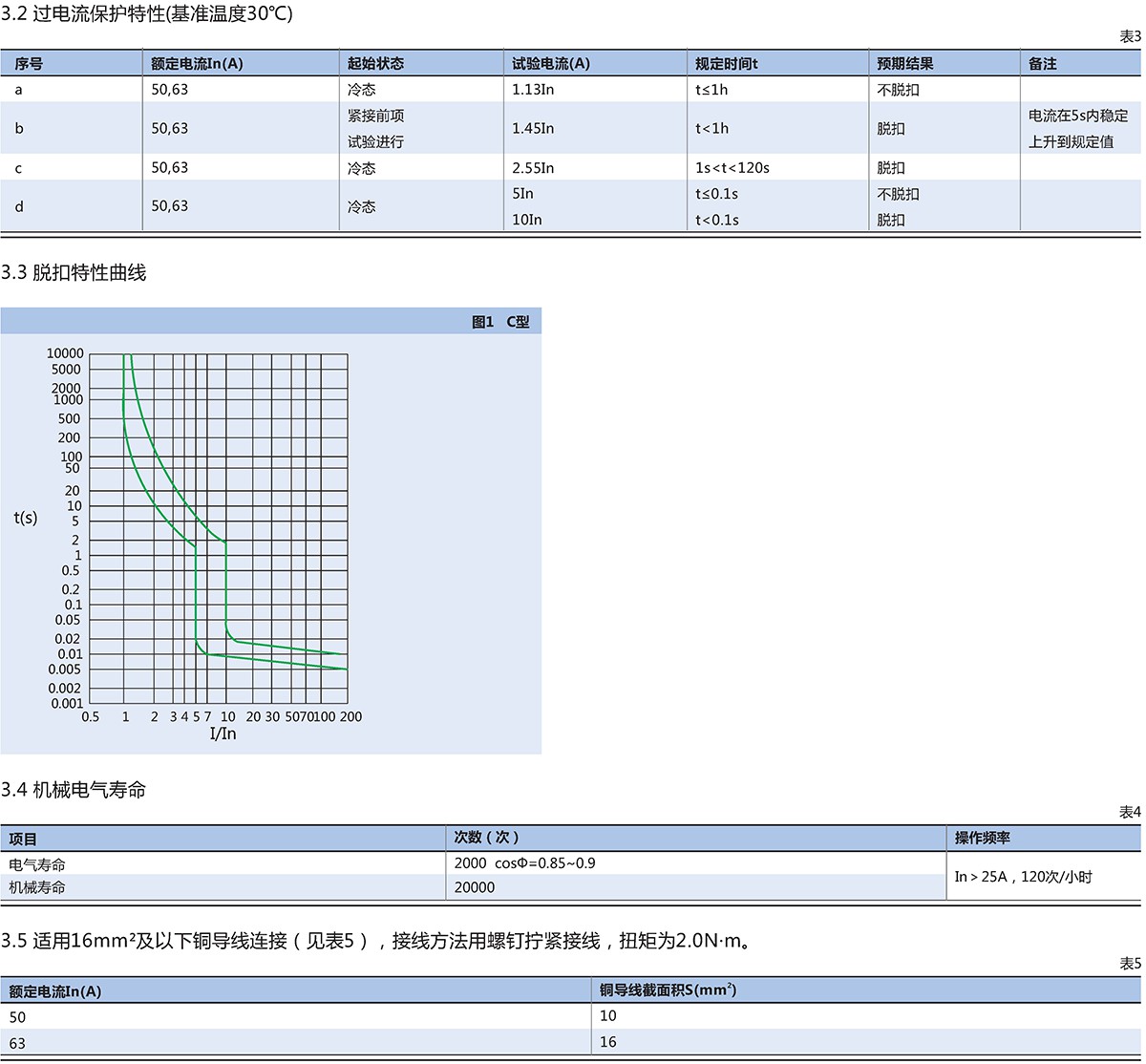Select the 电气寿命 row label

tap(37, 864)
